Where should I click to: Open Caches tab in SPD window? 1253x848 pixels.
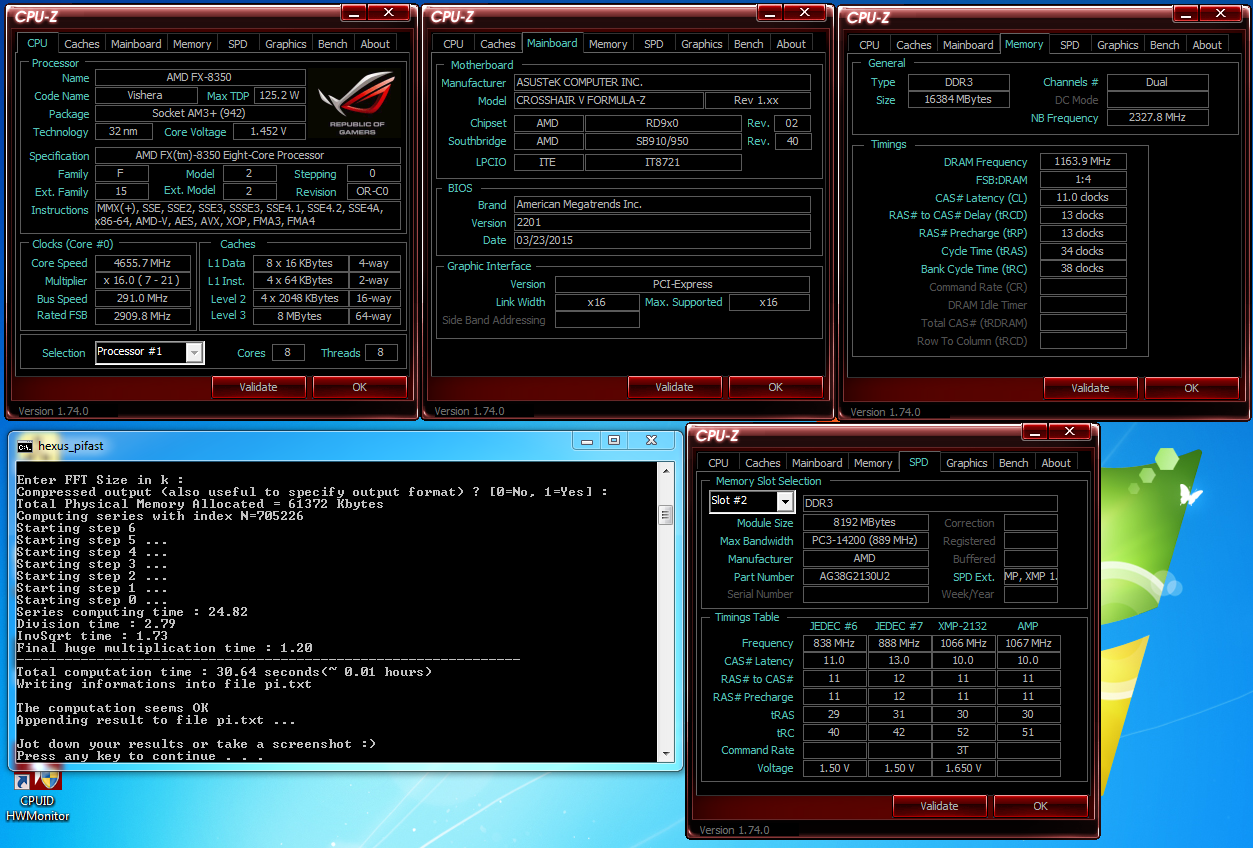pos(763,463)
